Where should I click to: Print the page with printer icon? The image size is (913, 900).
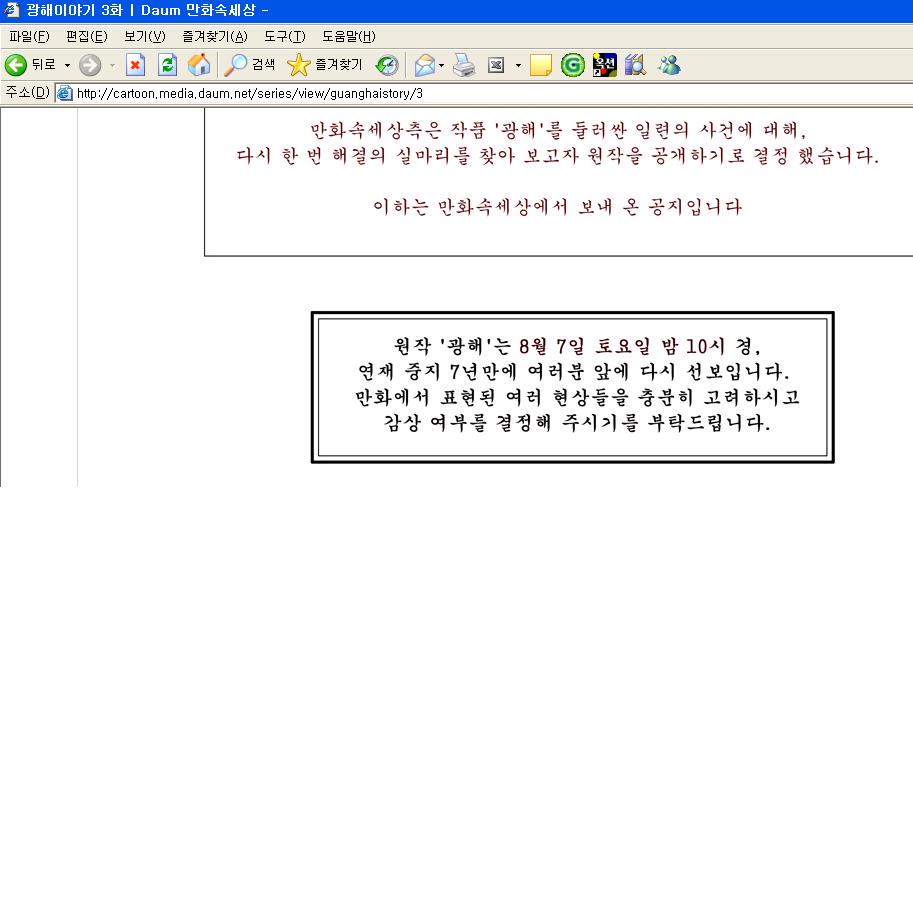[x=463, y=65]
